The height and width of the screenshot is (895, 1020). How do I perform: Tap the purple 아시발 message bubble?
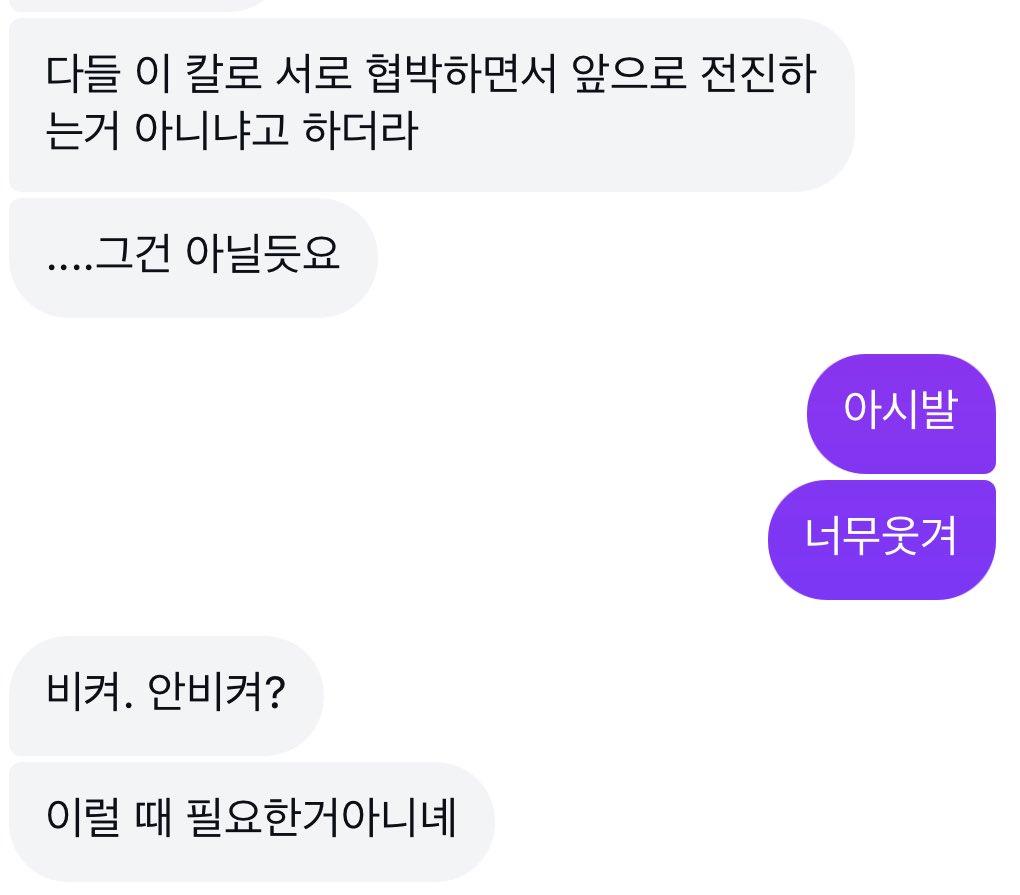[900, 413]
